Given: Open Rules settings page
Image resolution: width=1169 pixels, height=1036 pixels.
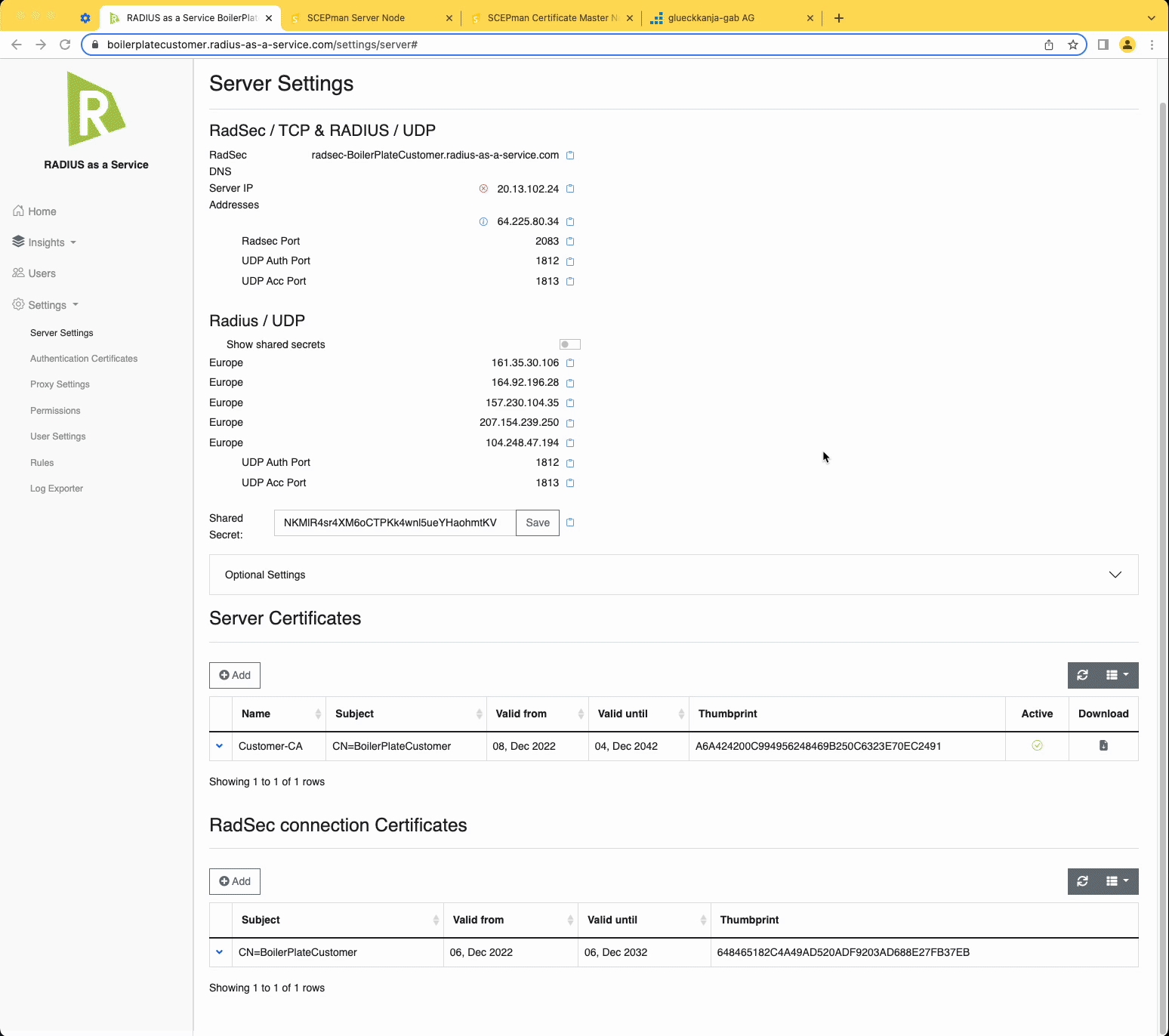Looking at the screenshot, I should point(42,463).
